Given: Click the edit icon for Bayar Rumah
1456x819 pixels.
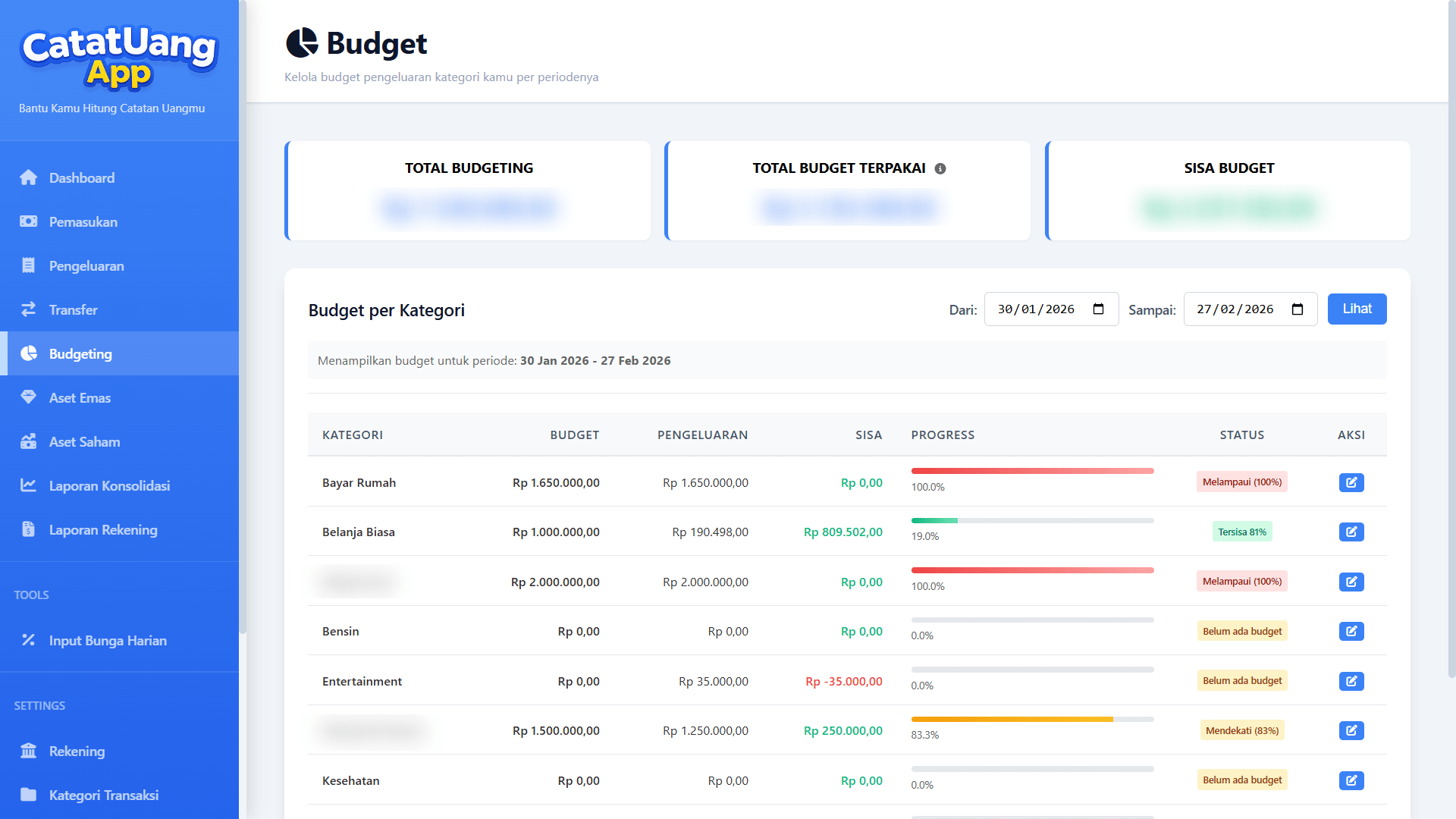Looking at the screenshot, I should click(1351, 482).
